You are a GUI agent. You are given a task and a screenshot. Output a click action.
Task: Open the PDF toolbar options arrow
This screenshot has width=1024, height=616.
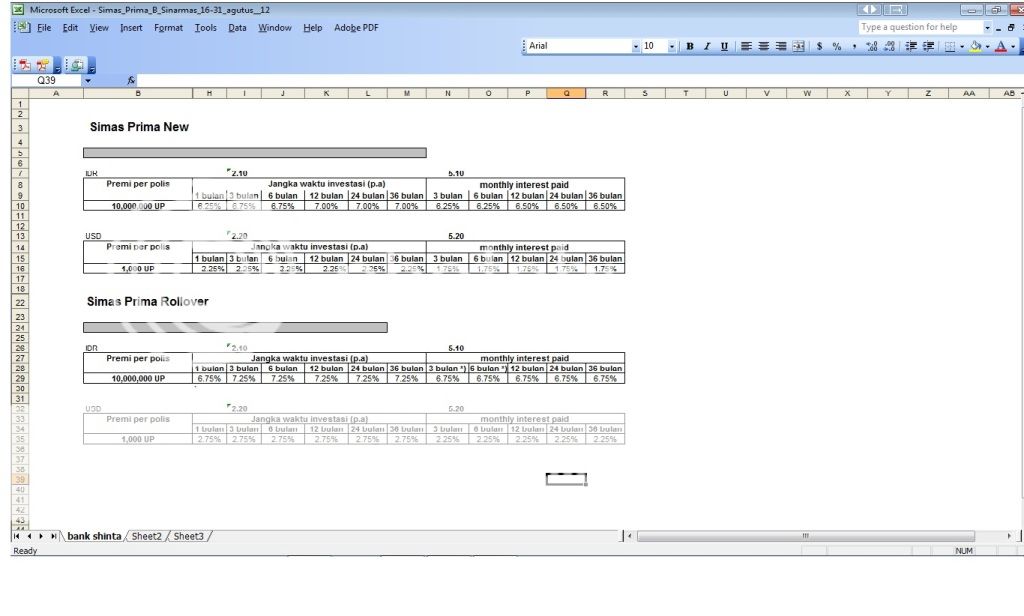point(57,65)
